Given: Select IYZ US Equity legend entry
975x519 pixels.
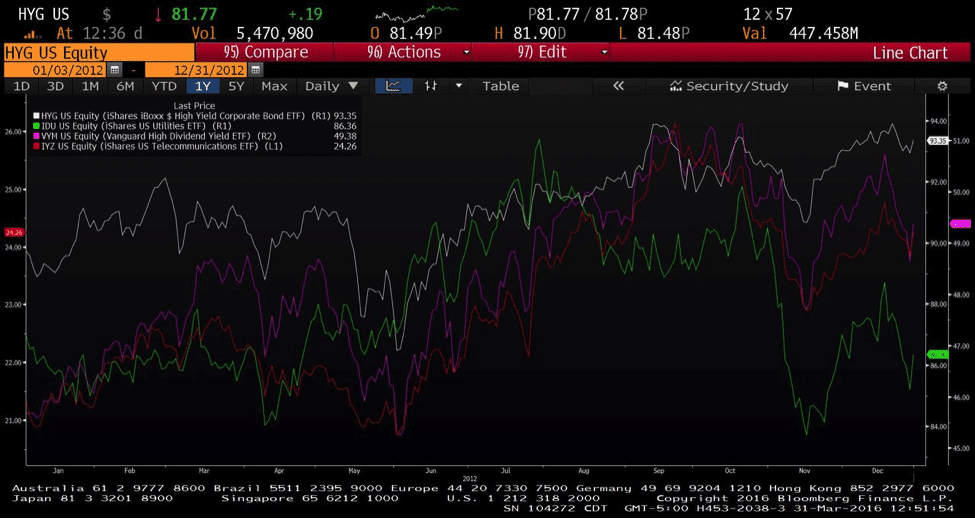Looking at the screenshot, I should click(195, 145).
